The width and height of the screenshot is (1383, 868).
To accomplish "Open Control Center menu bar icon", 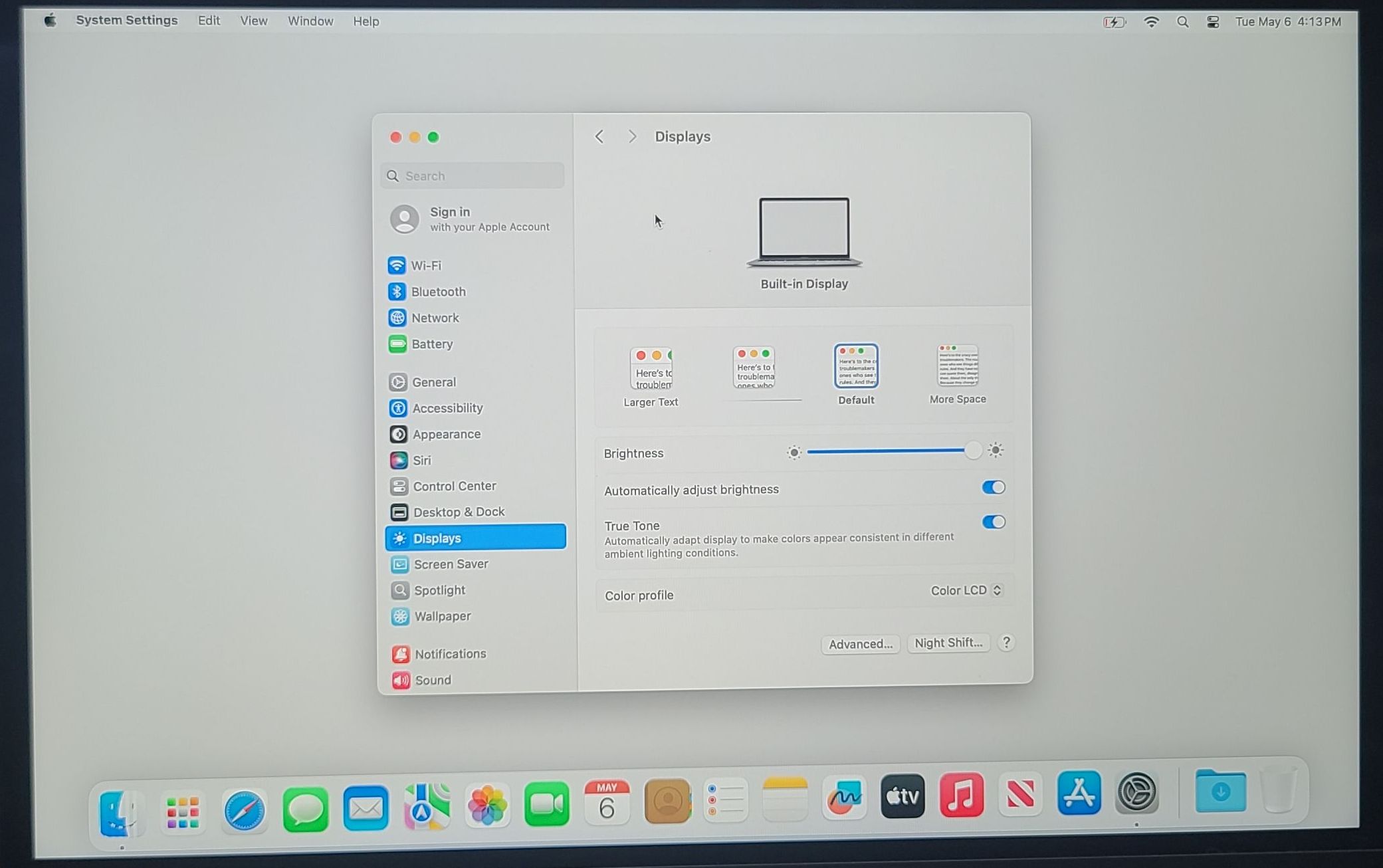I will pyautogui.click(x=1213, y=22).
